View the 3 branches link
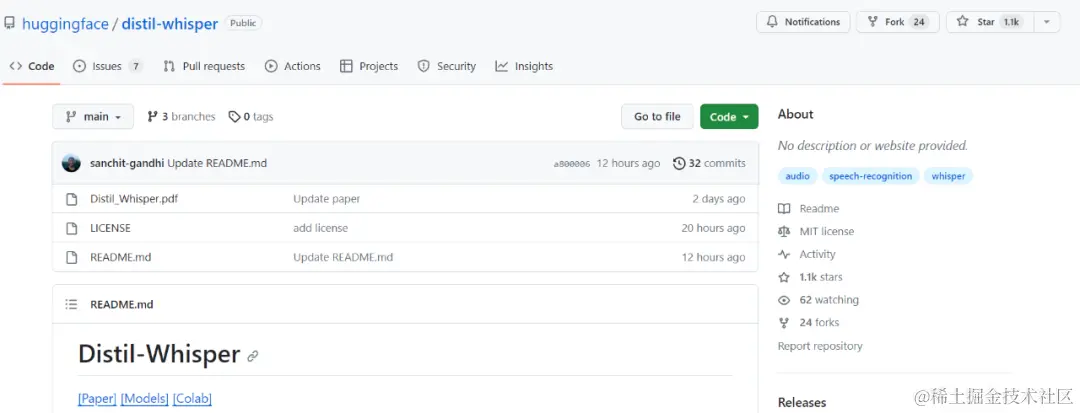Screen dimensions: 1080x413 point(181,116)
